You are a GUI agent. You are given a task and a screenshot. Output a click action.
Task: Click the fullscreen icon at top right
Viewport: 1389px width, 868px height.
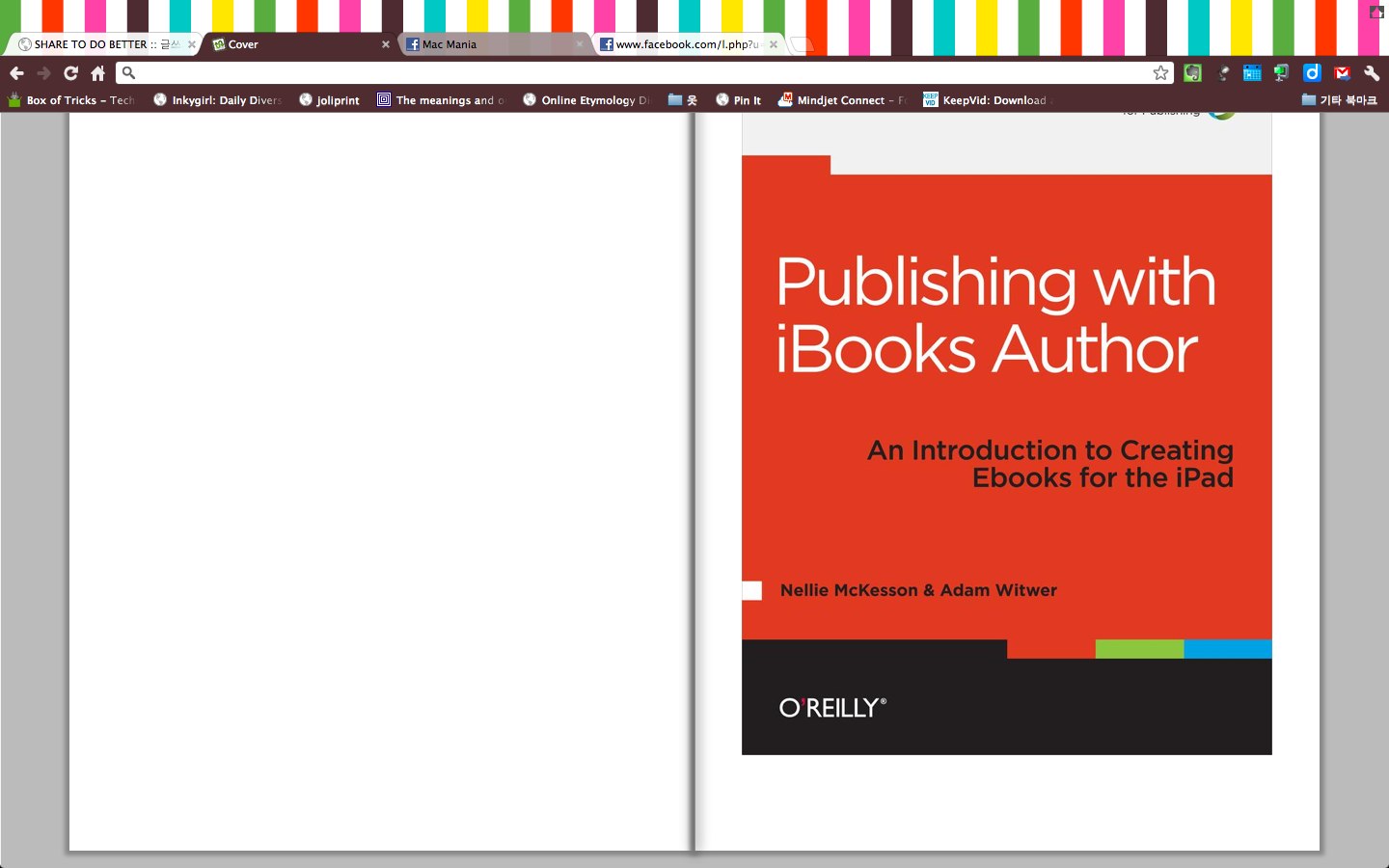[1376, 13]
